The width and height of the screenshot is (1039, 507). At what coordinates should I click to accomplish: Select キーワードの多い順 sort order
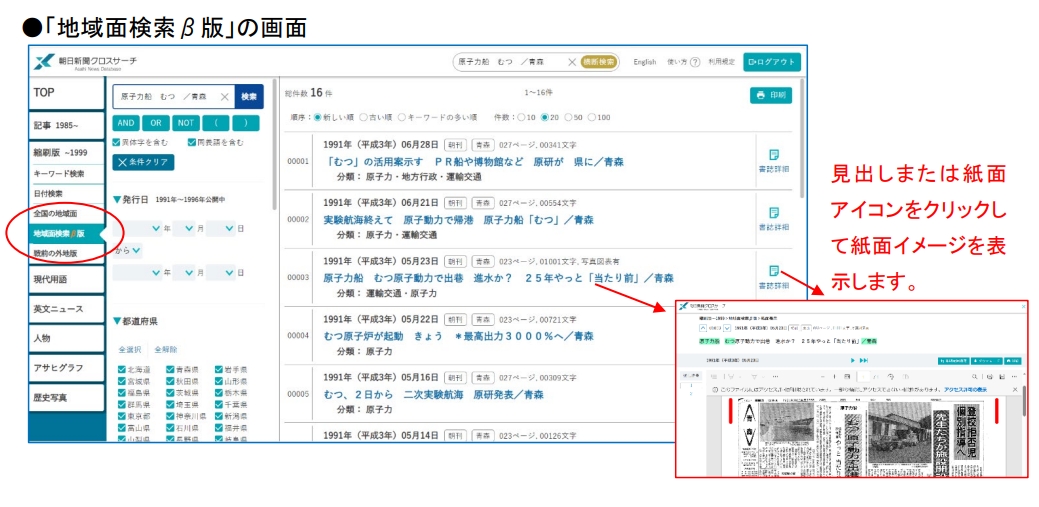402,117
